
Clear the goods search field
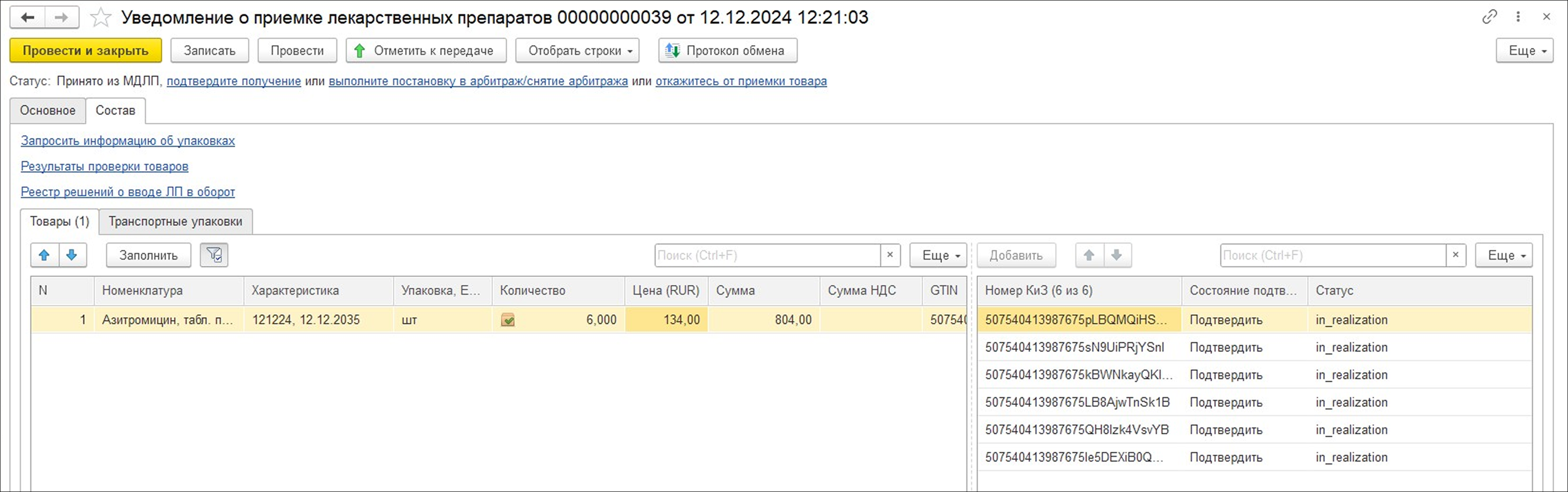pos(890,255)
